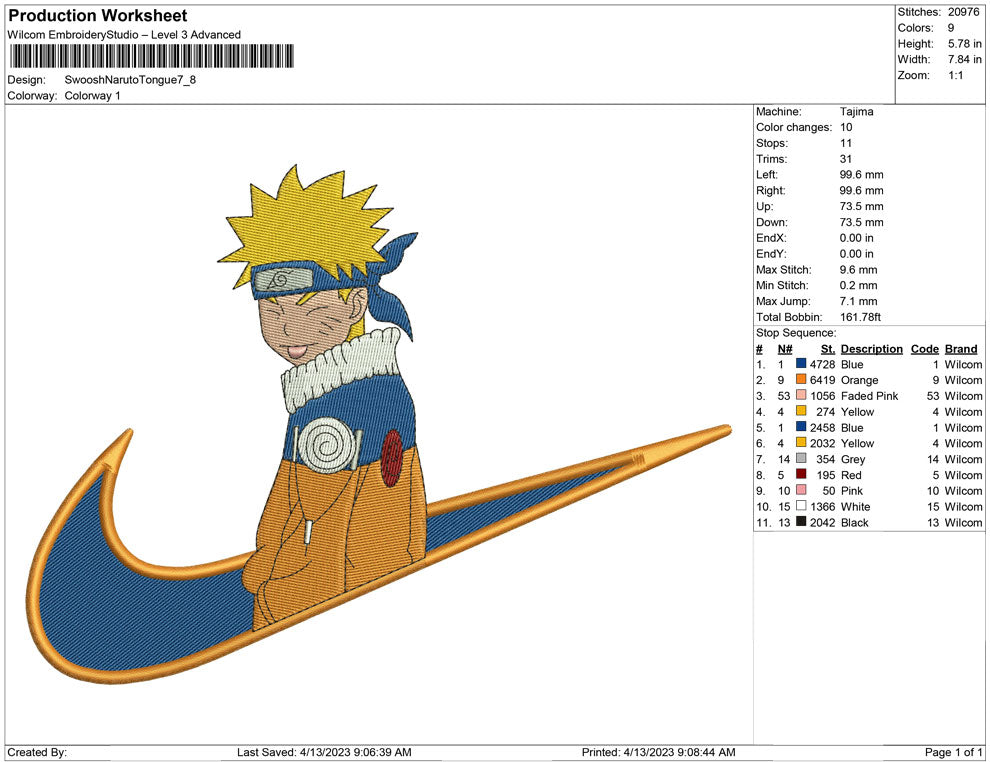Click the # column header

coord(759,349)
